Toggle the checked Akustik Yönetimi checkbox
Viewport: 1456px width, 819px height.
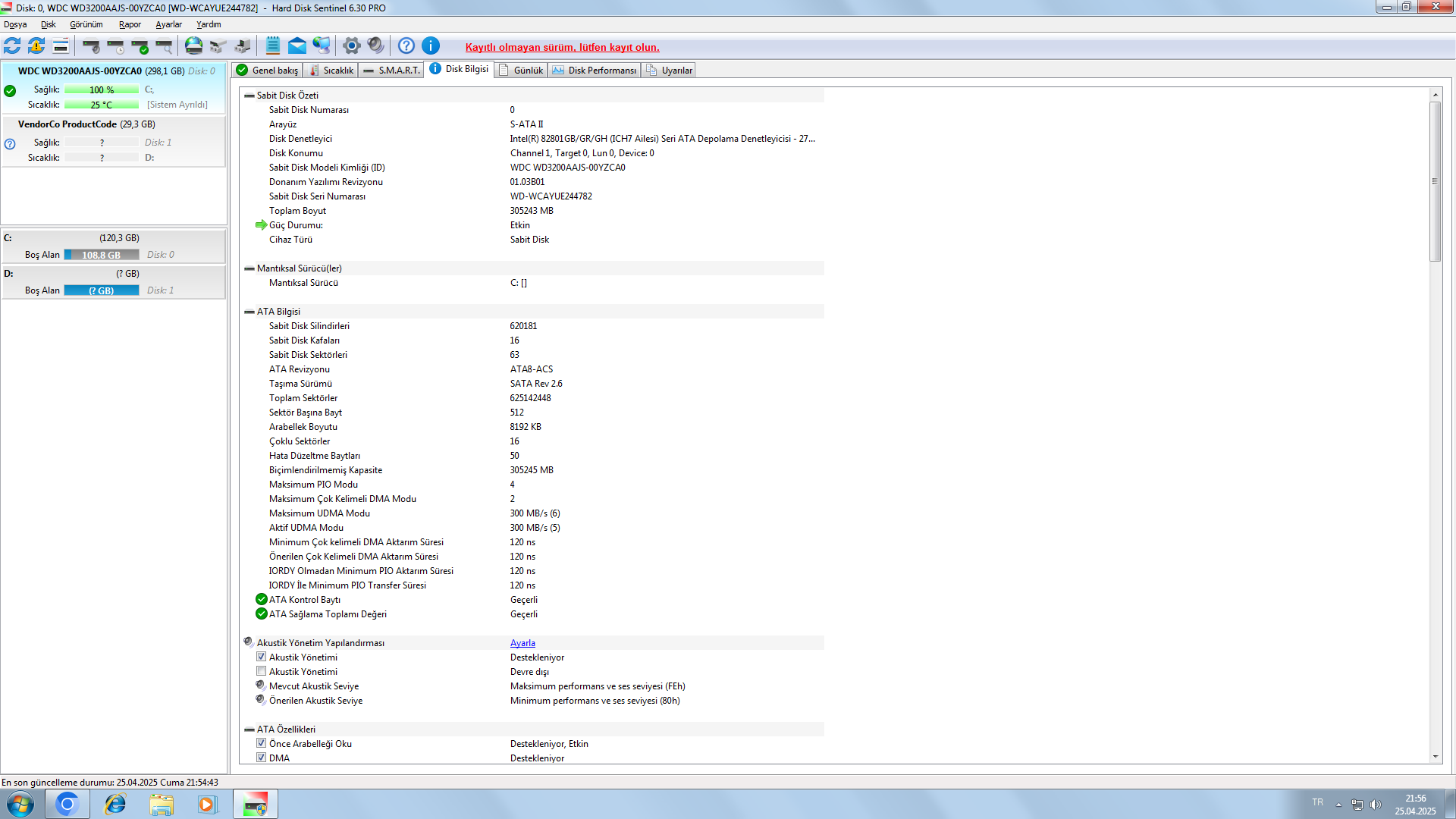262,657
